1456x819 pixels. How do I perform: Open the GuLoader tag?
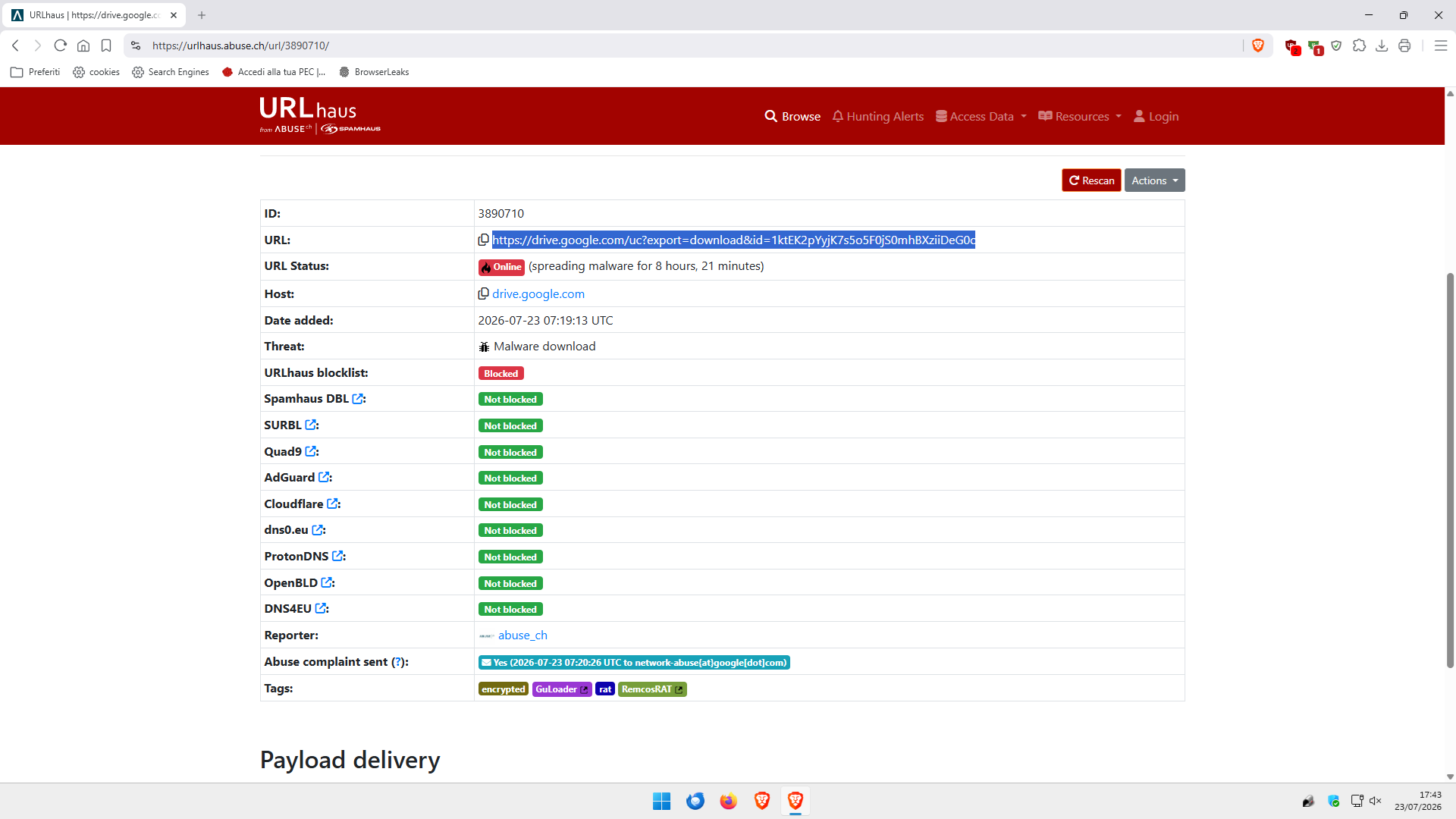pos(562,689)
